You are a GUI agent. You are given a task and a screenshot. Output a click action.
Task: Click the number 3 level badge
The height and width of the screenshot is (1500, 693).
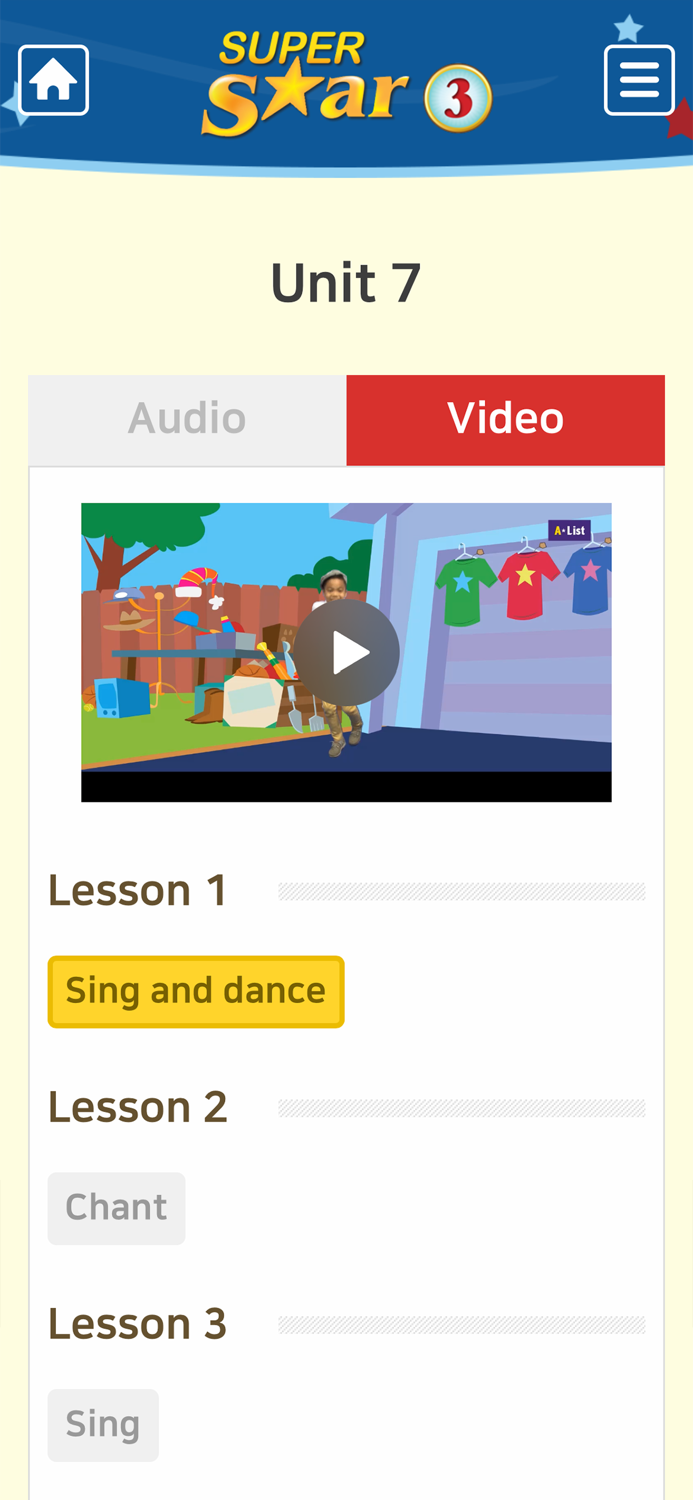coord(458,100)
